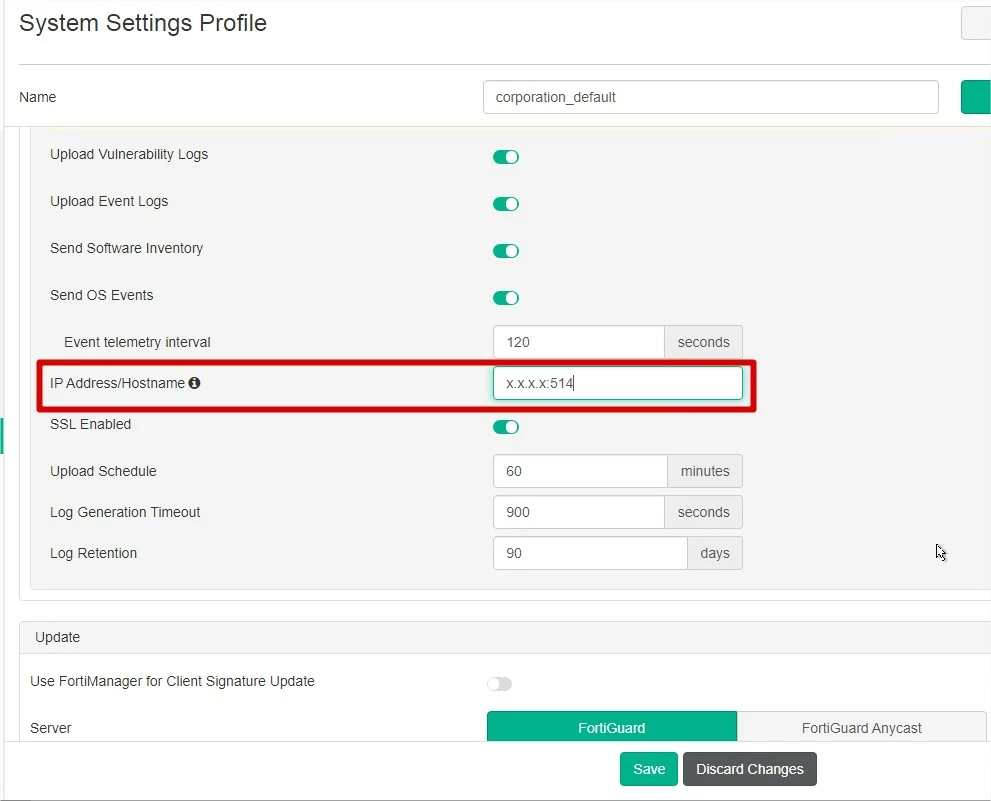Click the 'minutes' unit label
This screenshot has width=991, height=801.
coord(705,471)
